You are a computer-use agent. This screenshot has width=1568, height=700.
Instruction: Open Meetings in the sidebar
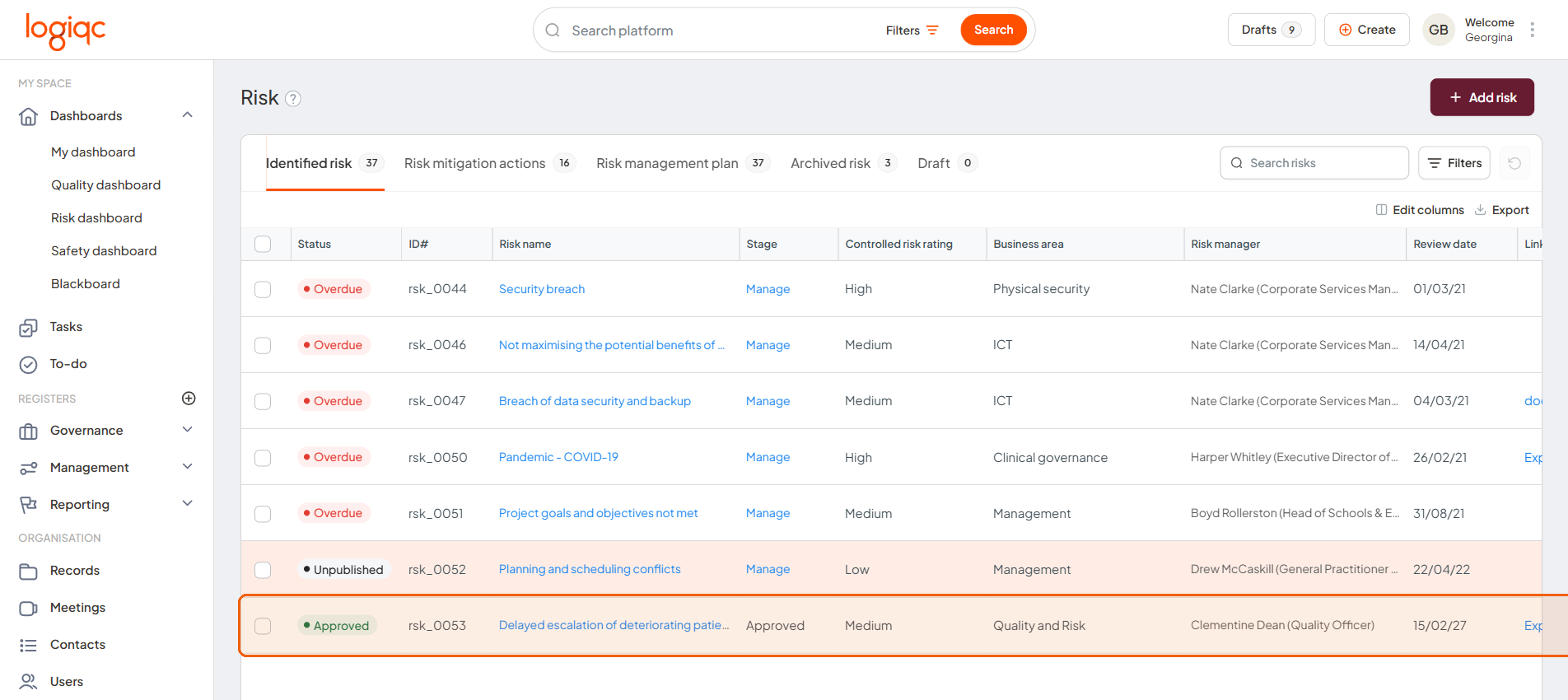77,608
